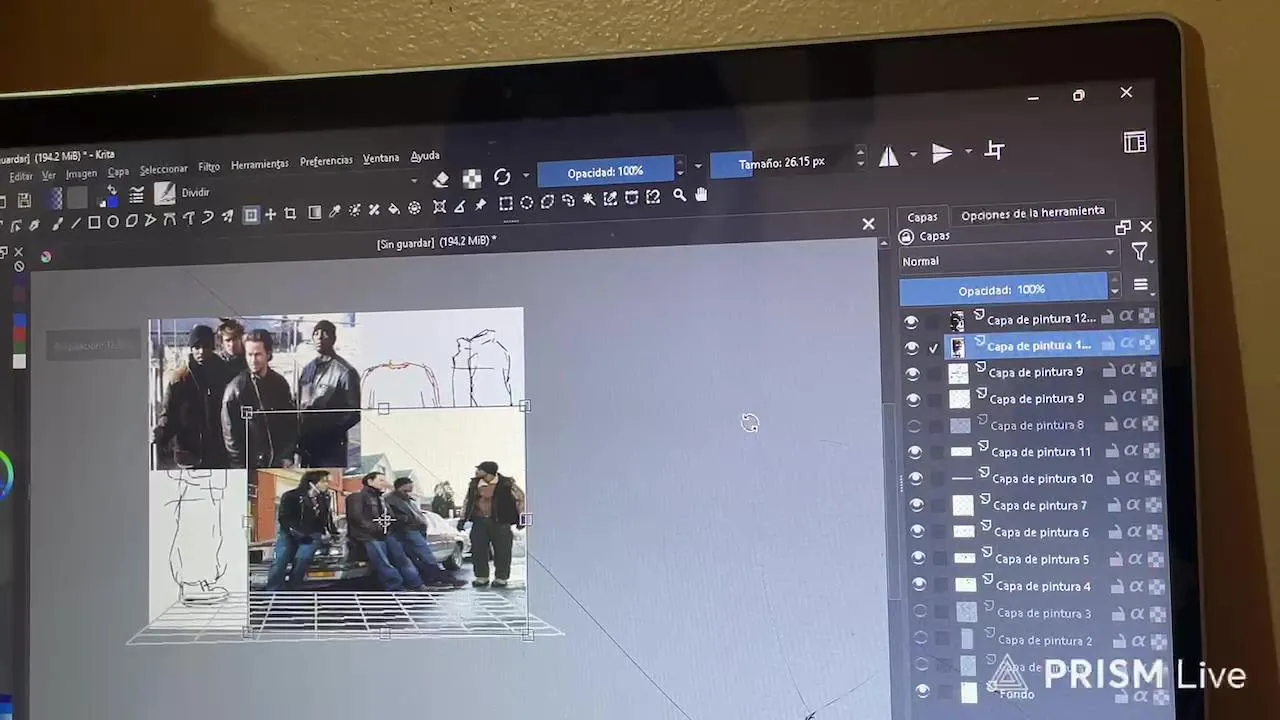Expand the horizontal mirror options arrow

coord(913,156)
